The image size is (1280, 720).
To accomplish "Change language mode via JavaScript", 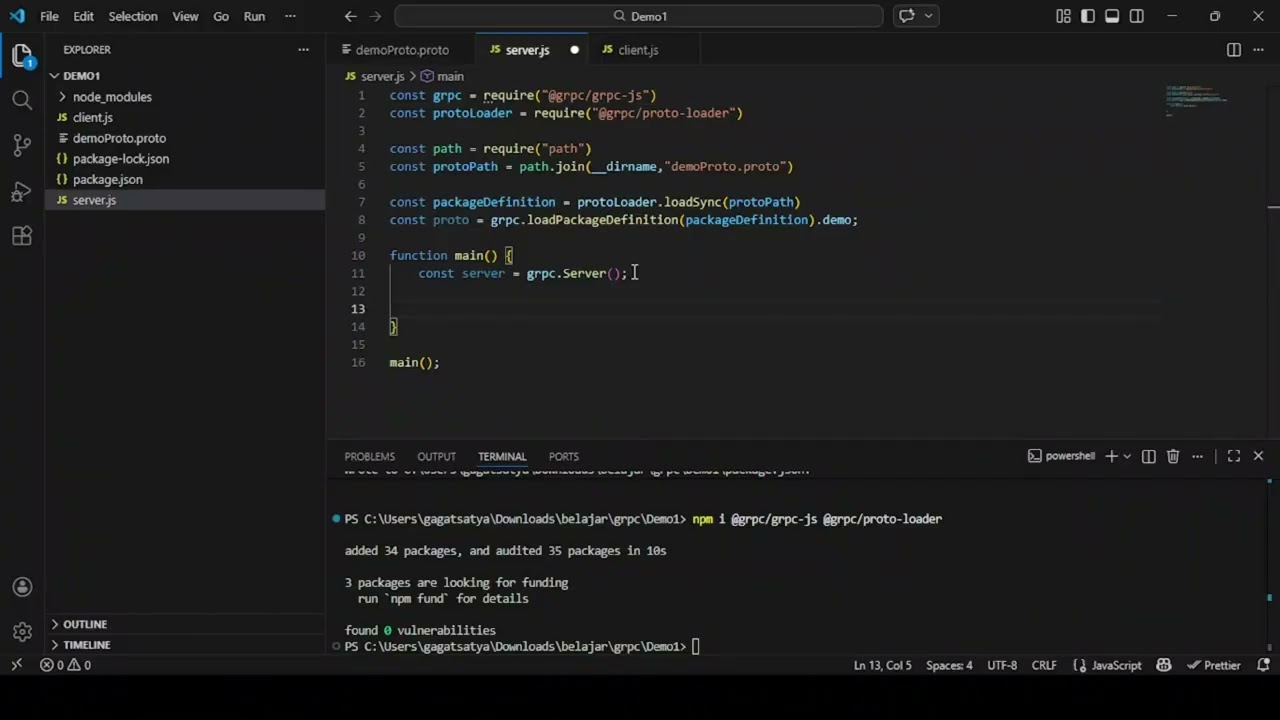I will [x=1108, y=665].
